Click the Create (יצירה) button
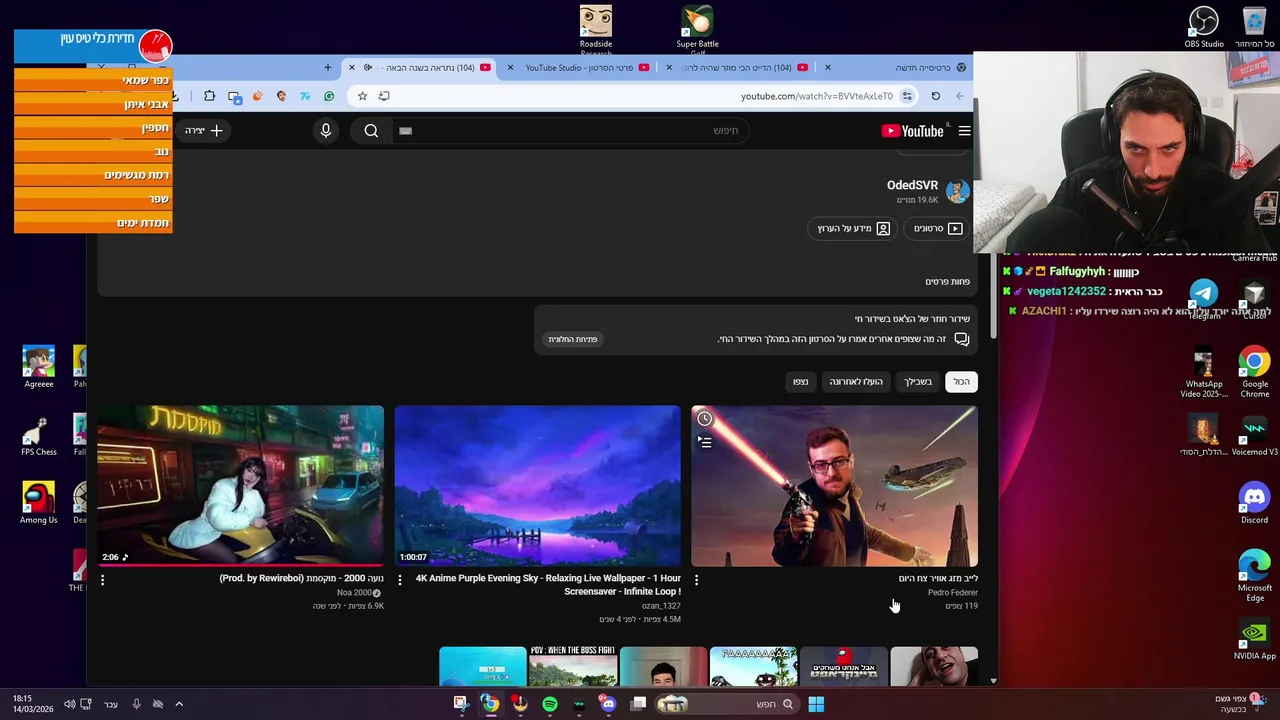 (203, 131)
